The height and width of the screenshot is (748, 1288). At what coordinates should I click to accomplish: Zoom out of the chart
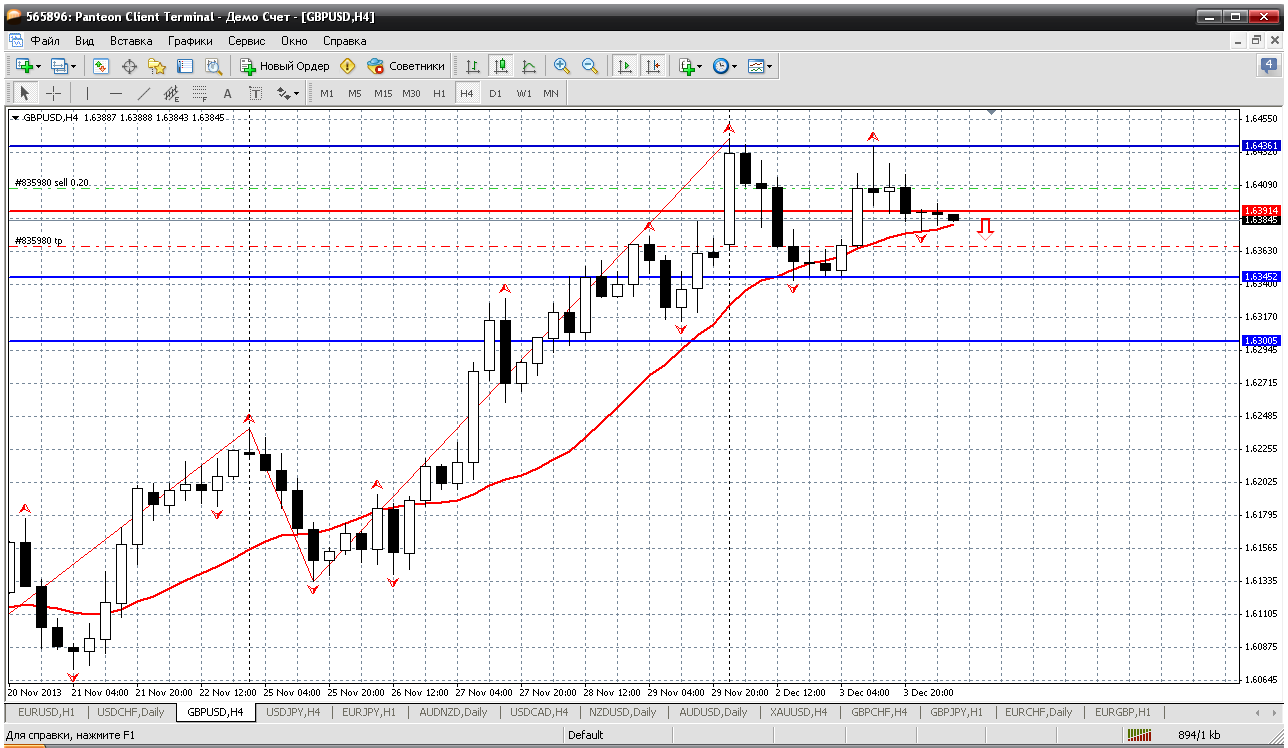[590, 66]
